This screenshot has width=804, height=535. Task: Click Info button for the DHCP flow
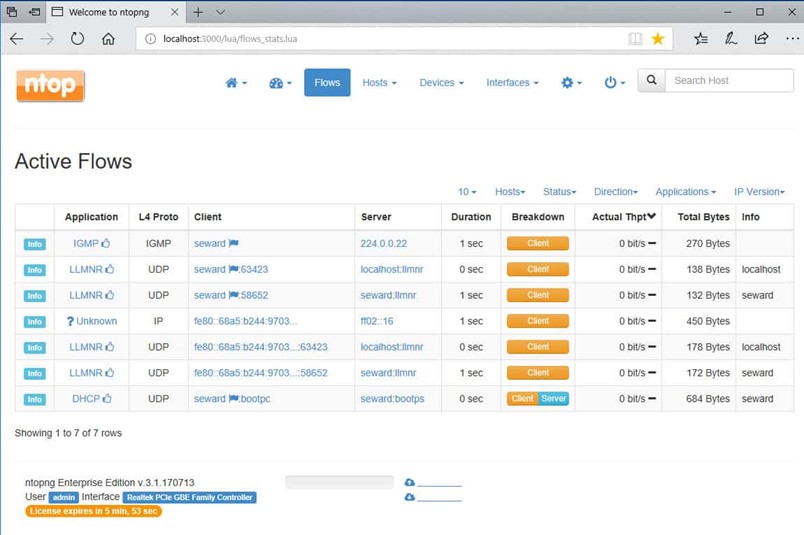(x=34, y=399)
